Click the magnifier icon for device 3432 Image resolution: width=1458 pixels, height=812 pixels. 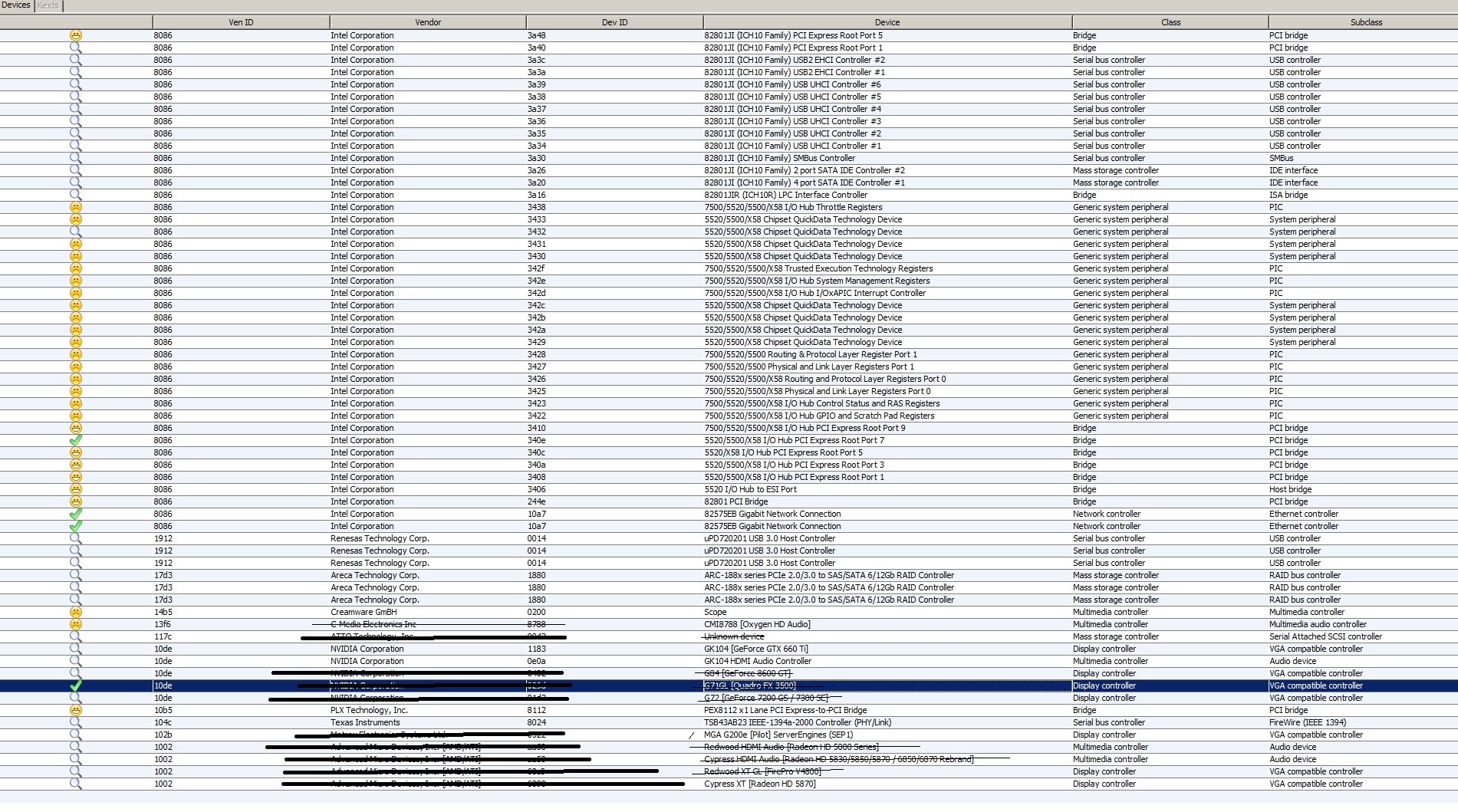76,232
